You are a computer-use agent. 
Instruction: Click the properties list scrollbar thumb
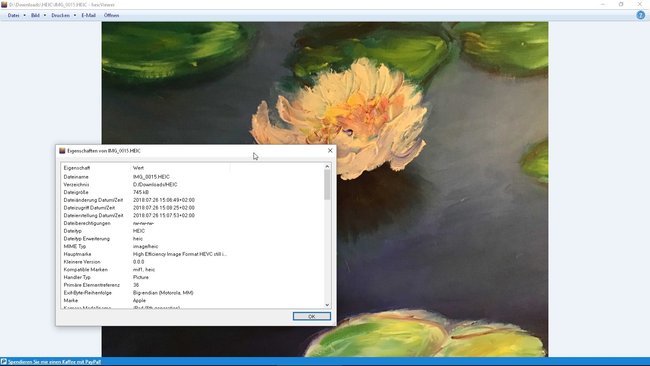327,185
